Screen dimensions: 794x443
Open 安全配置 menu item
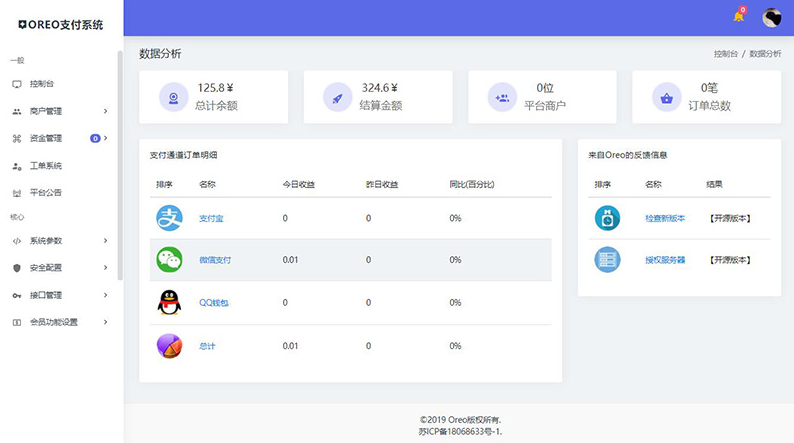[x=46, y=268]
